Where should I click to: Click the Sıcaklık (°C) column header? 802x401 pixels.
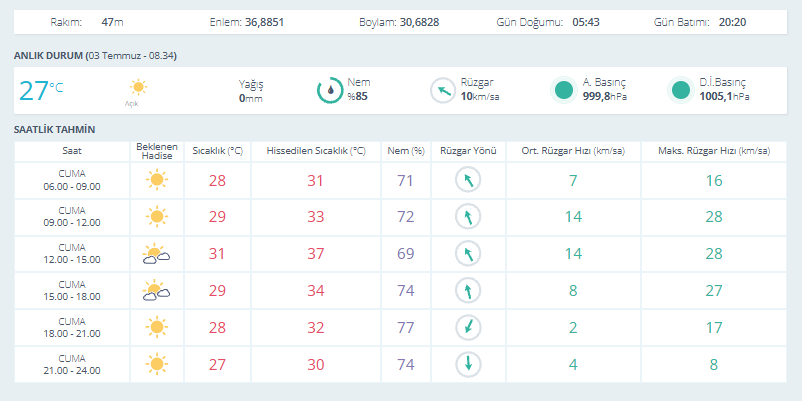coord(217,151)
